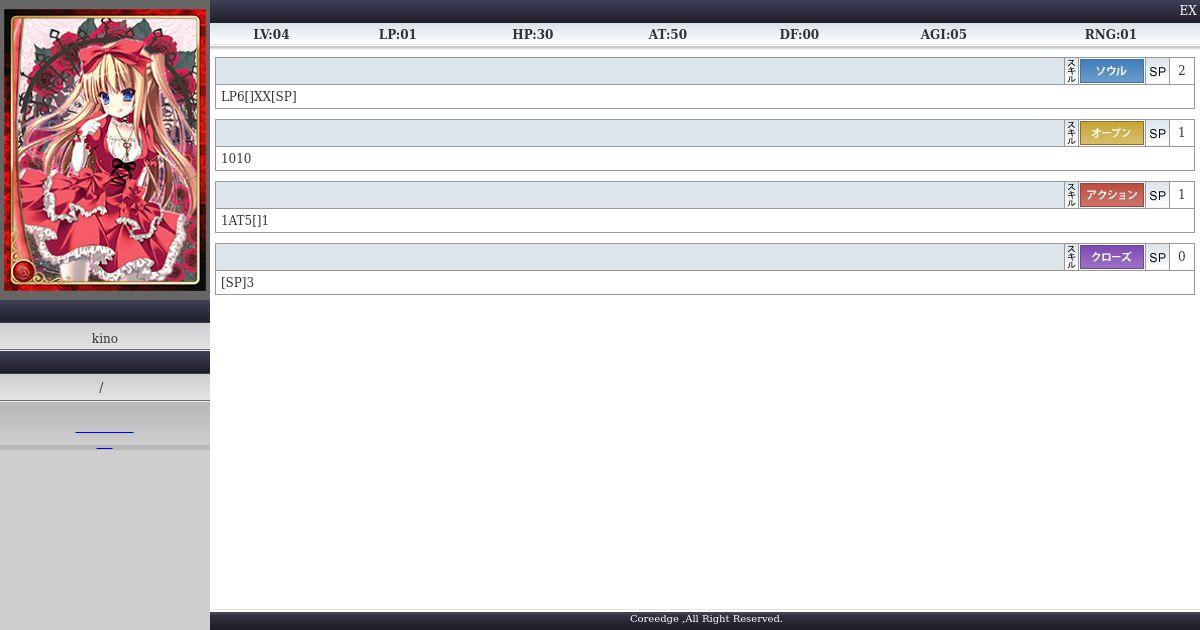
Task: Click the スキル label beside ソウル
Action: (x=1071, y=71)
